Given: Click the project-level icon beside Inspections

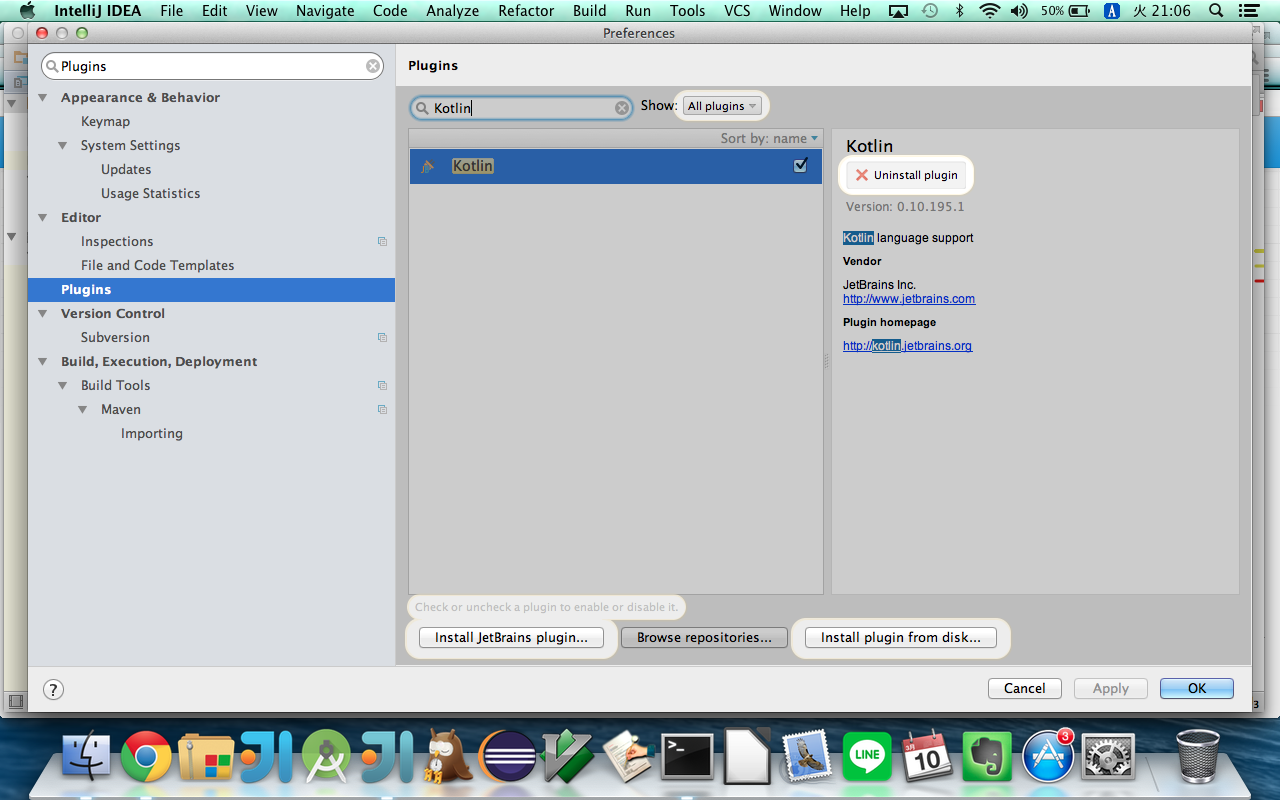Looking at the screenshot, I should (382, 242).
